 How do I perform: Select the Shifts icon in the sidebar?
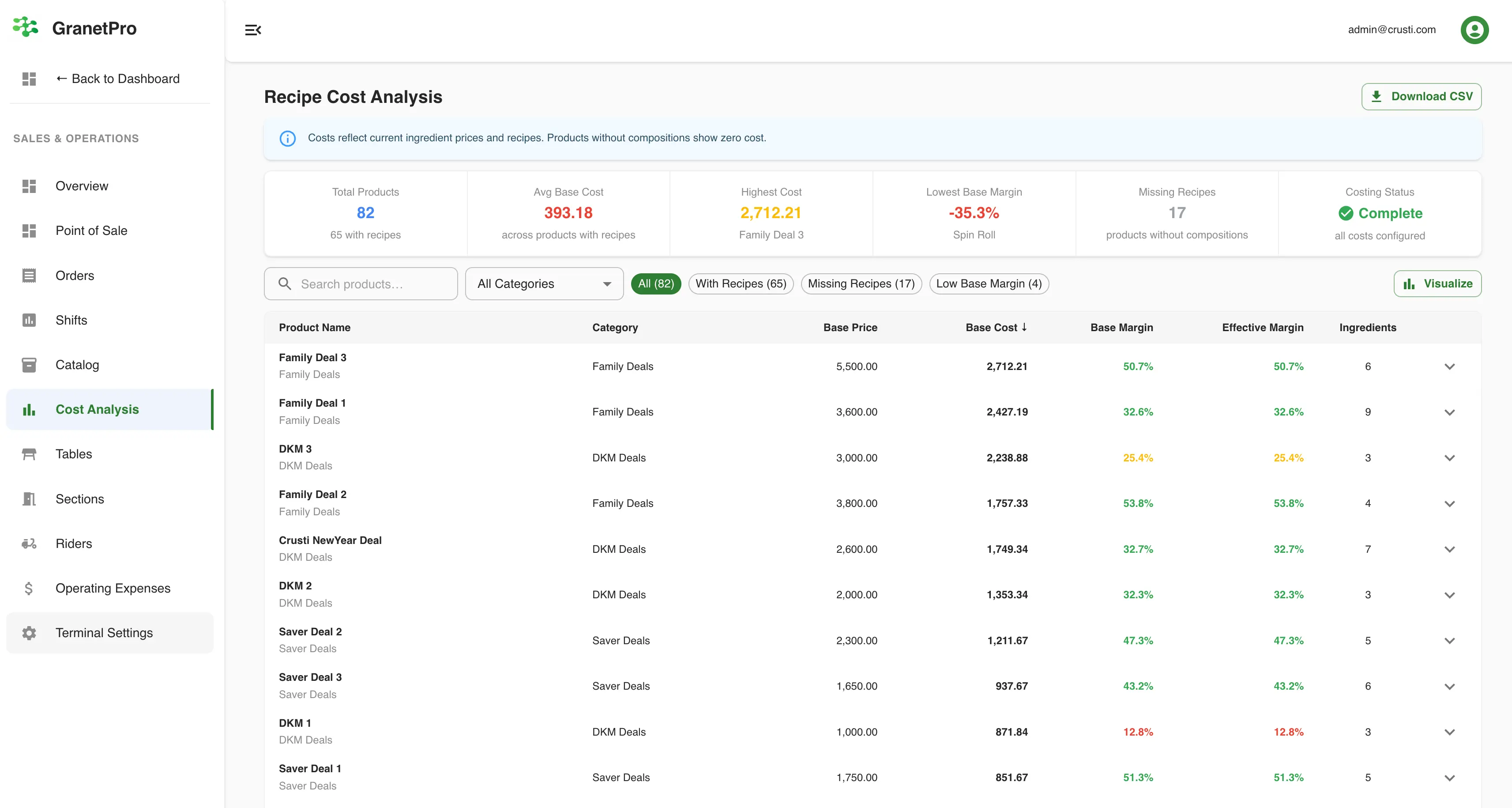(x=29, y=320)
